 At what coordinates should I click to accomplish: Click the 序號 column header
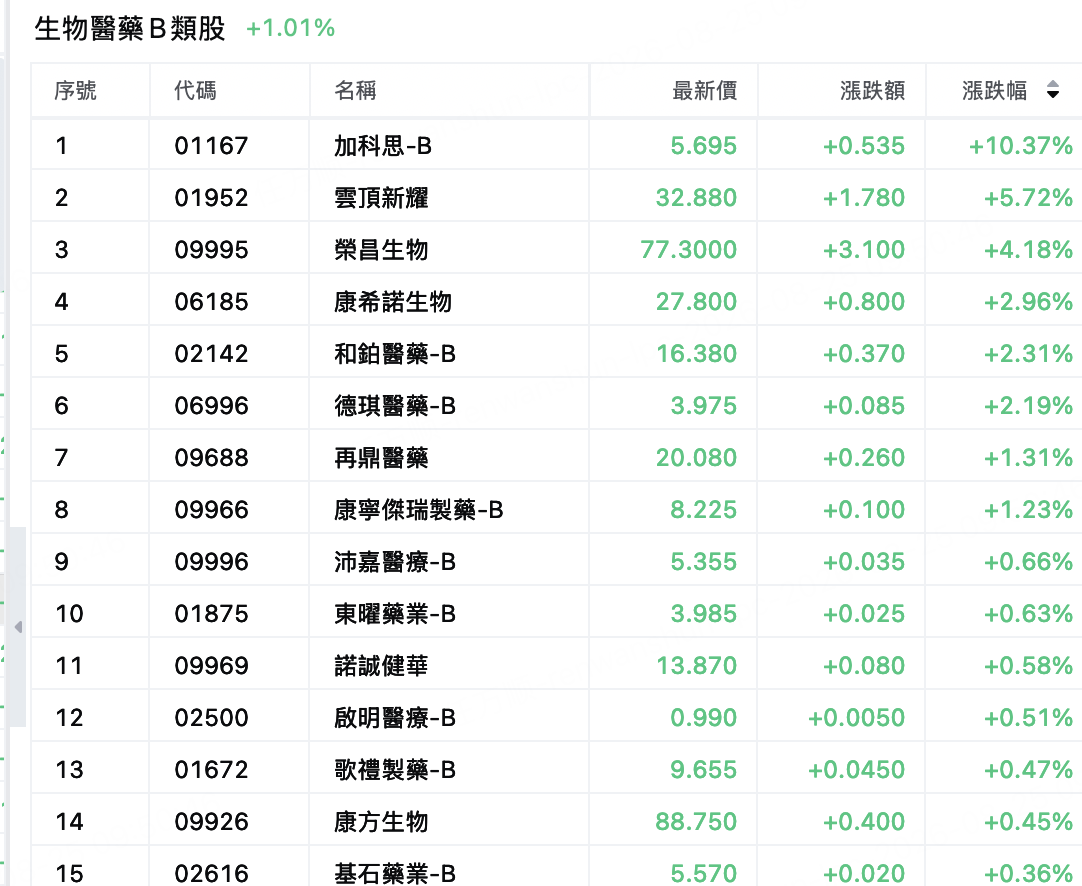[75, 90]
